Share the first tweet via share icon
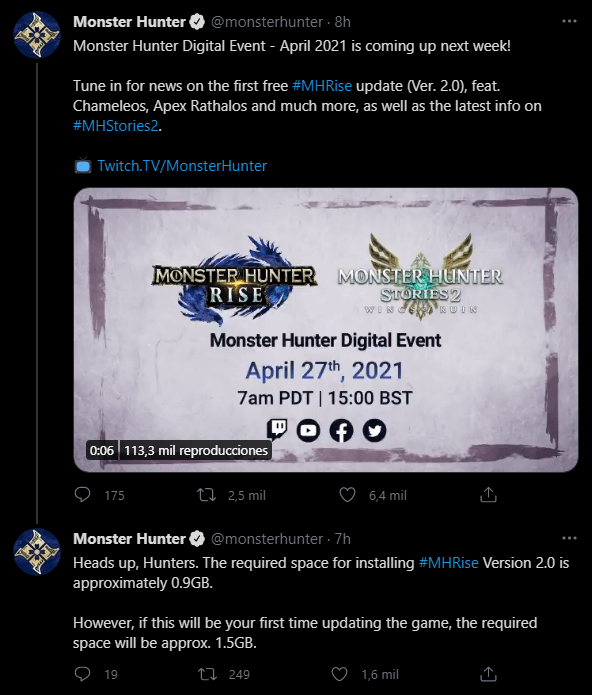Viewport: 592px width, 695px height. click(488, 495)
